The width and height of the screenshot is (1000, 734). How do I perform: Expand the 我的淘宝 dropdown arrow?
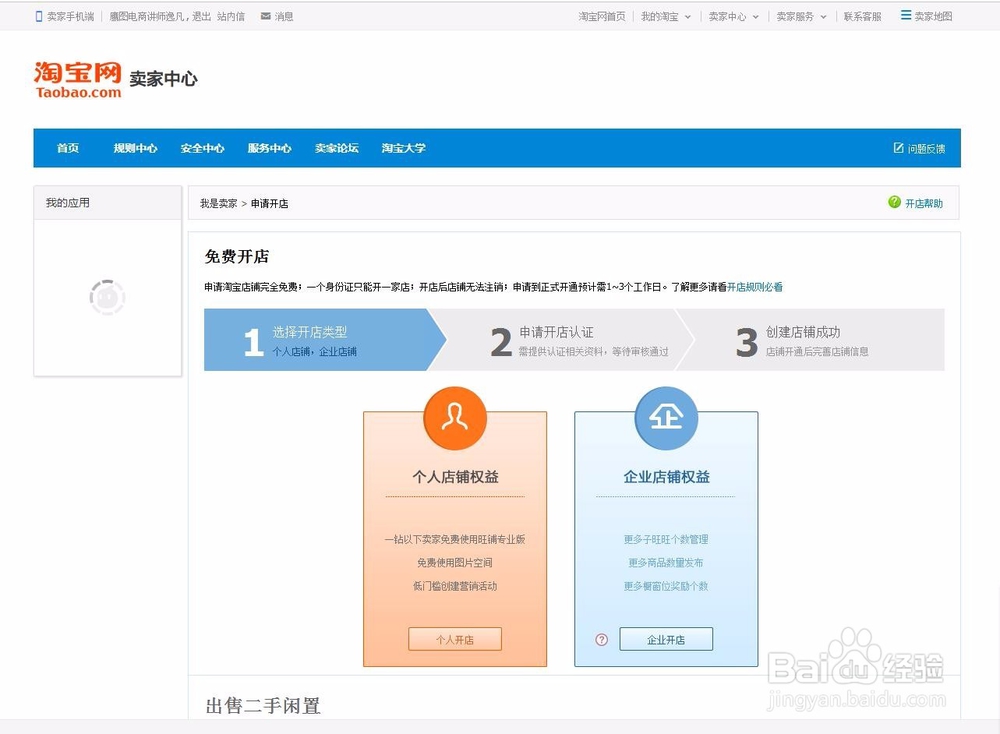[688, 17]
